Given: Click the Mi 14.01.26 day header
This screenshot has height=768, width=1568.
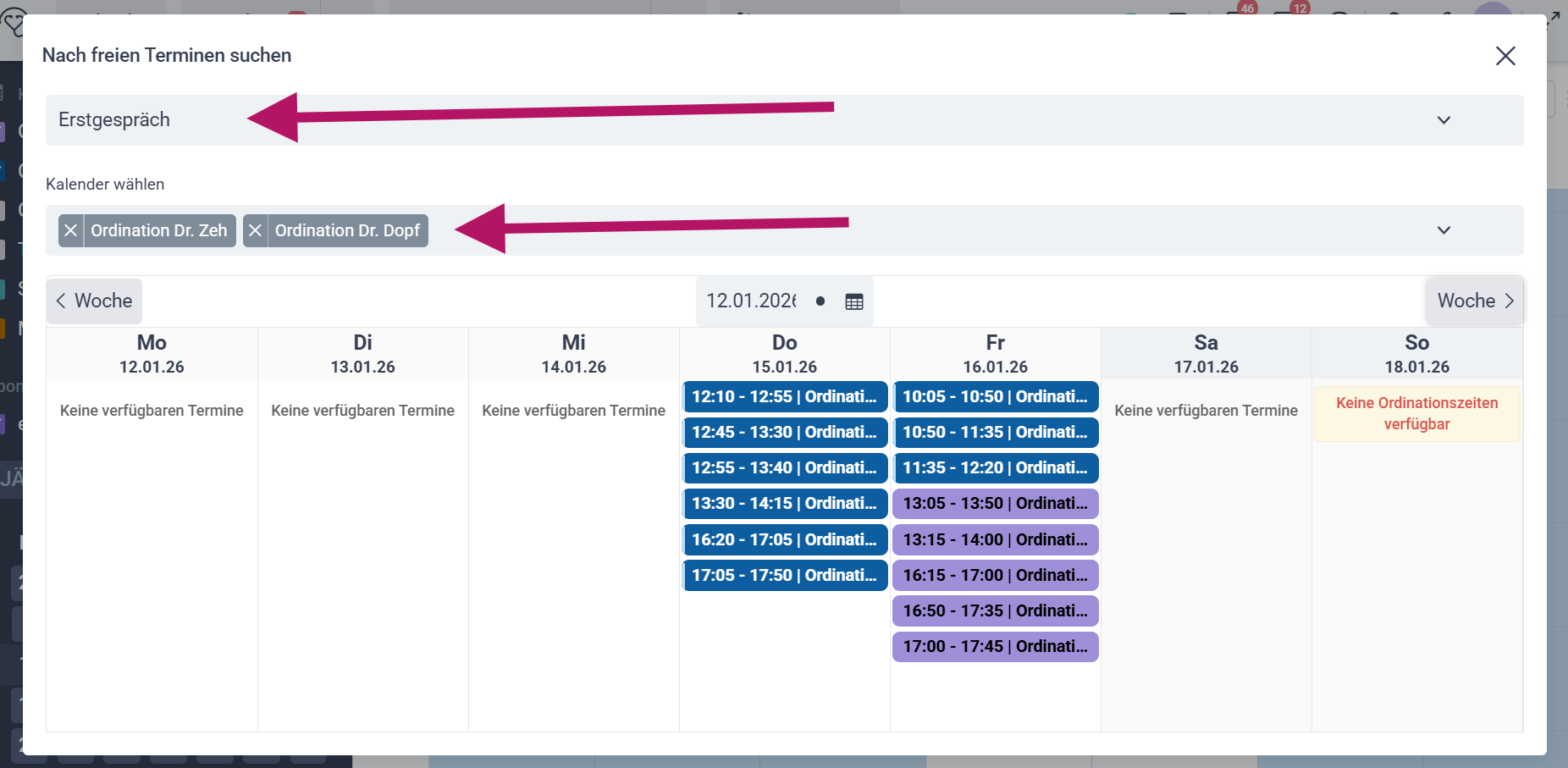Looking at the screenshot, I should coord(574,354).
